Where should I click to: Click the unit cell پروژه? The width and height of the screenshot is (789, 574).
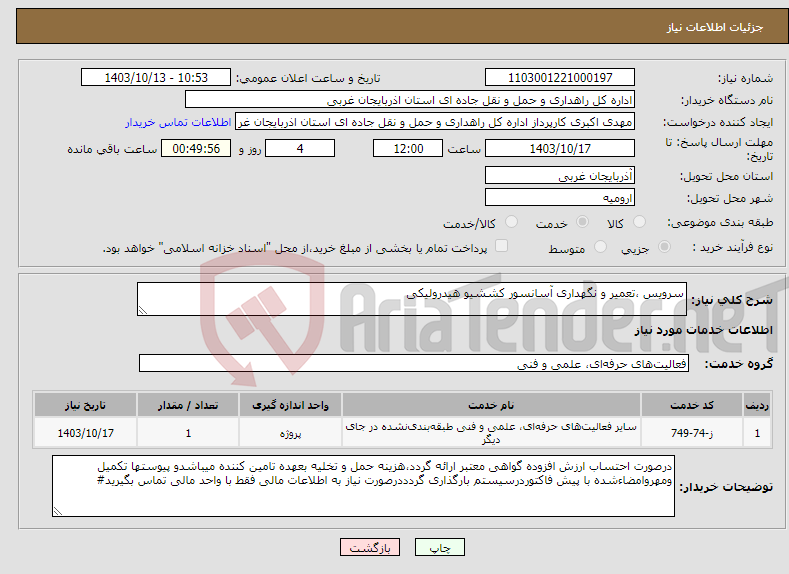290,433
